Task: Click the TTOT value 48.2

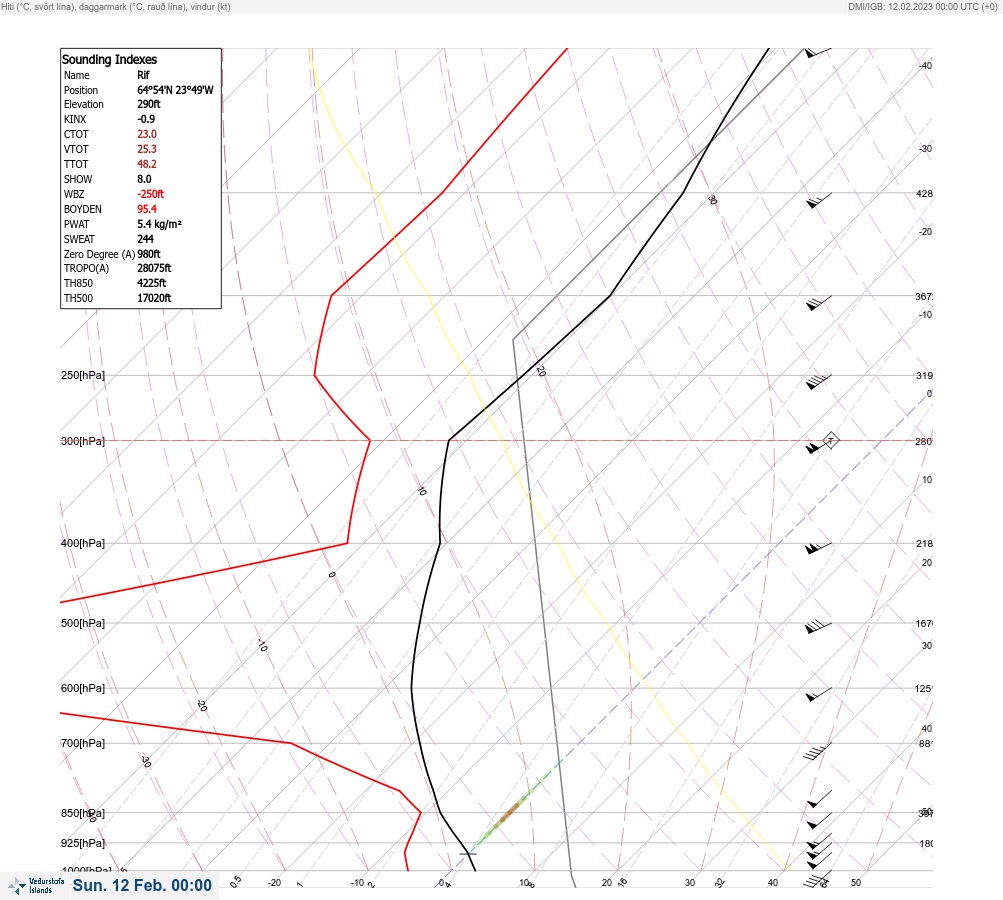Action: point(146,164)
